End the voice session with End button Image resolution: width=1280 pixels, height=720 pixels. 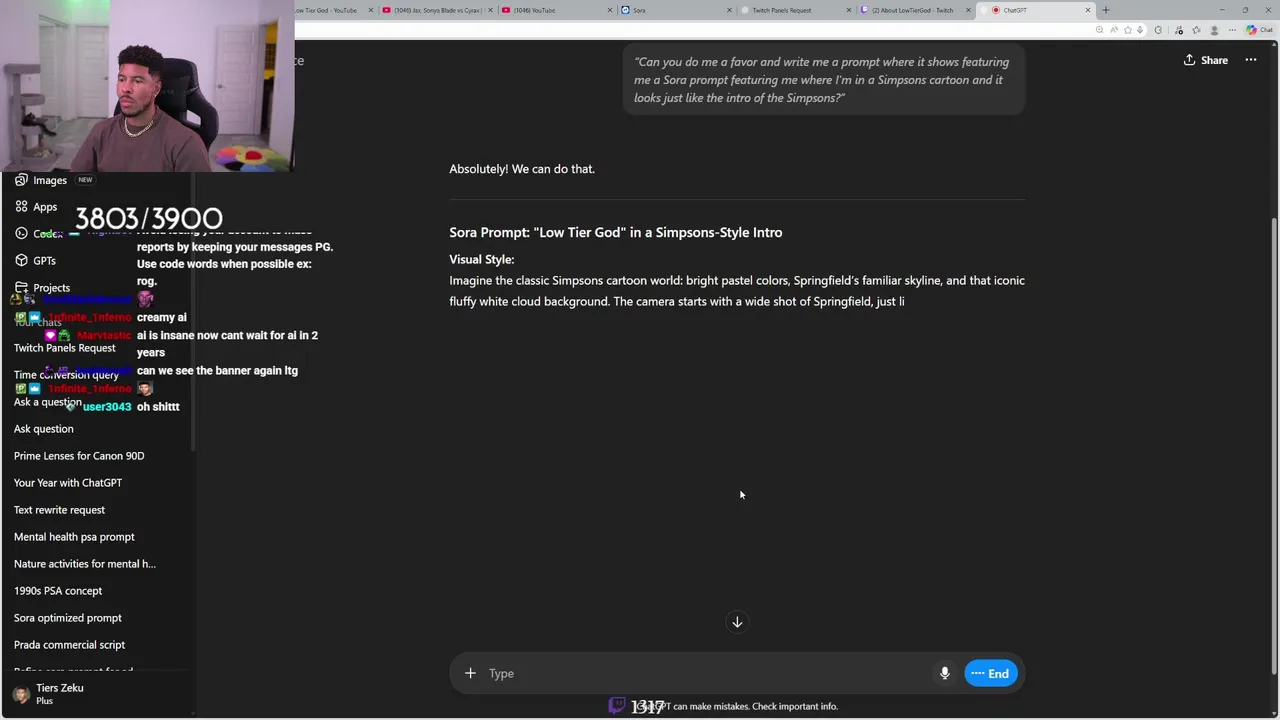[x=991, y=673]
